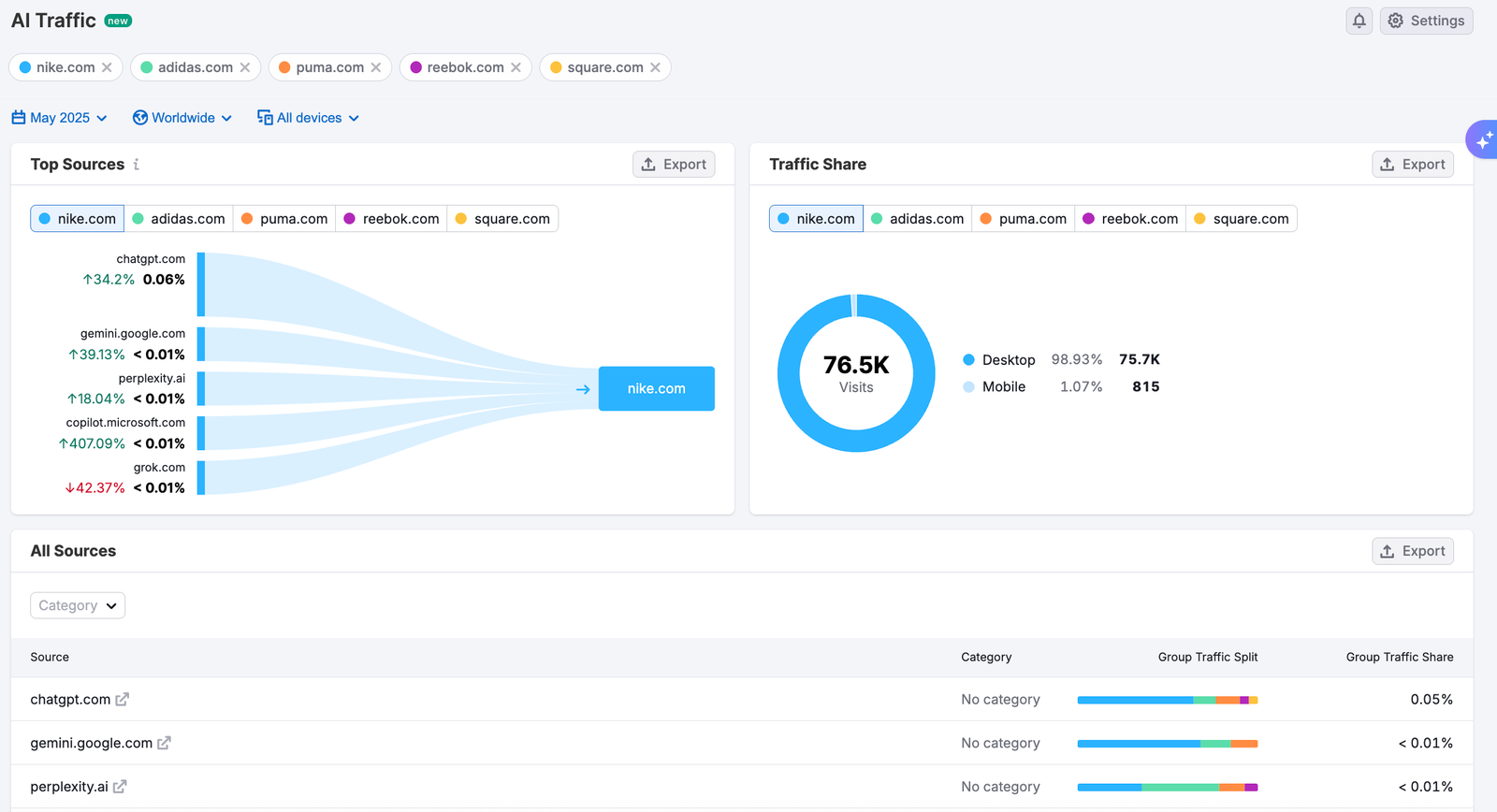Open chatgpt.com external link icon

click(x=122, y=699)
